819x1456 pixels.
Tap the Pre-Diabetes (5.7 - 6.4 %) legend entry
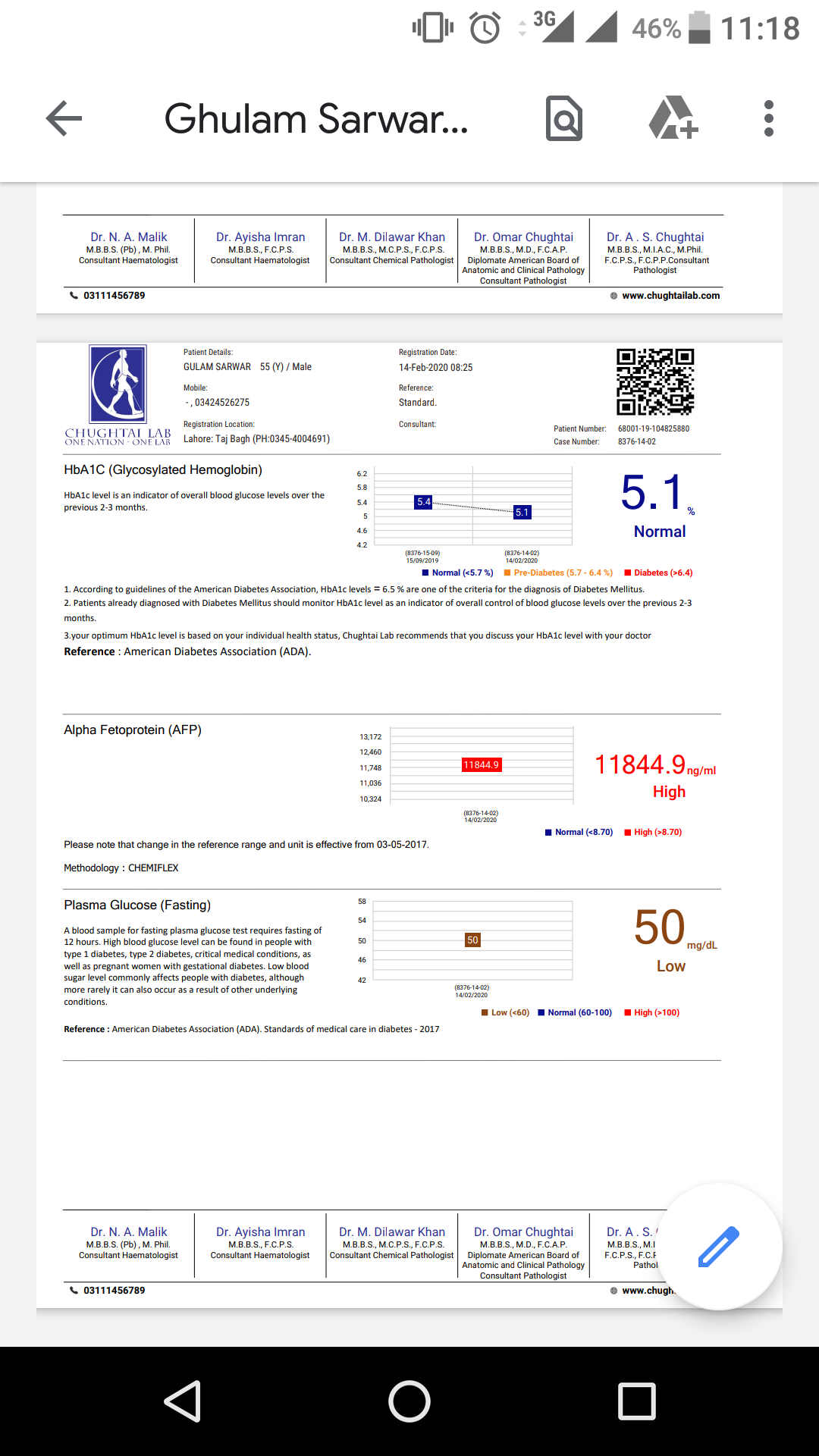[x=558, y=573]
